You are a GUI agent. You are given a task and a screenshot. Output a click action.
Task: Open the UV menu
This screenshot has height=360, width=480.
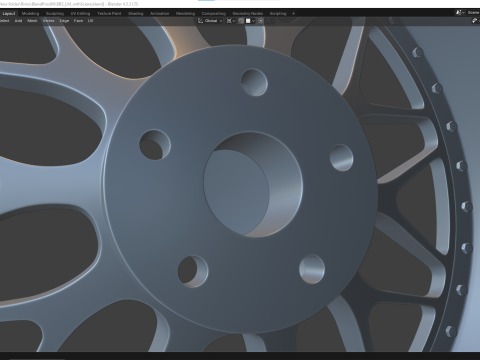pyautogui.click(x=90, y=21)
